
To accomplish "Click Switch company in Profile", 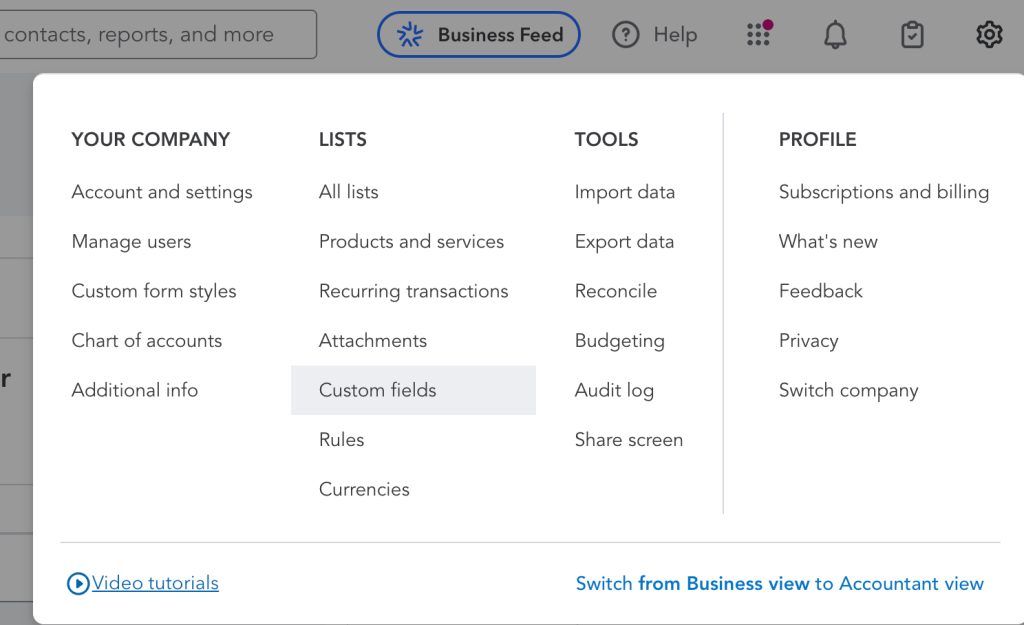I will click(x=848, y=390).
